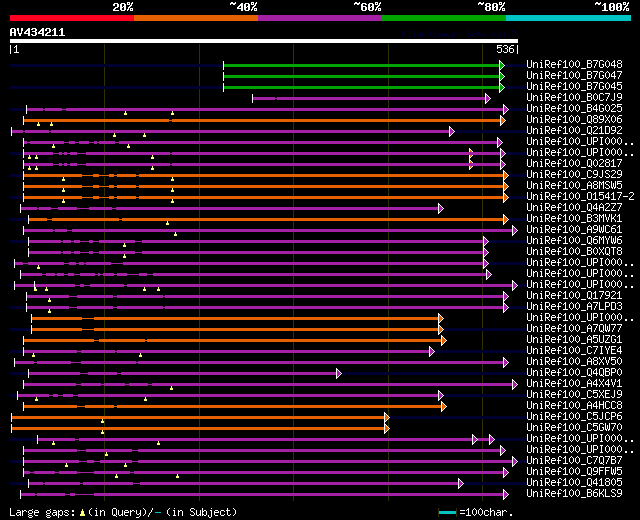Click the green arrowhead ending the B7G045 alignment
The width and height of the screenshot is (640, 520).
pyautogui.click(x=502, y=87)
